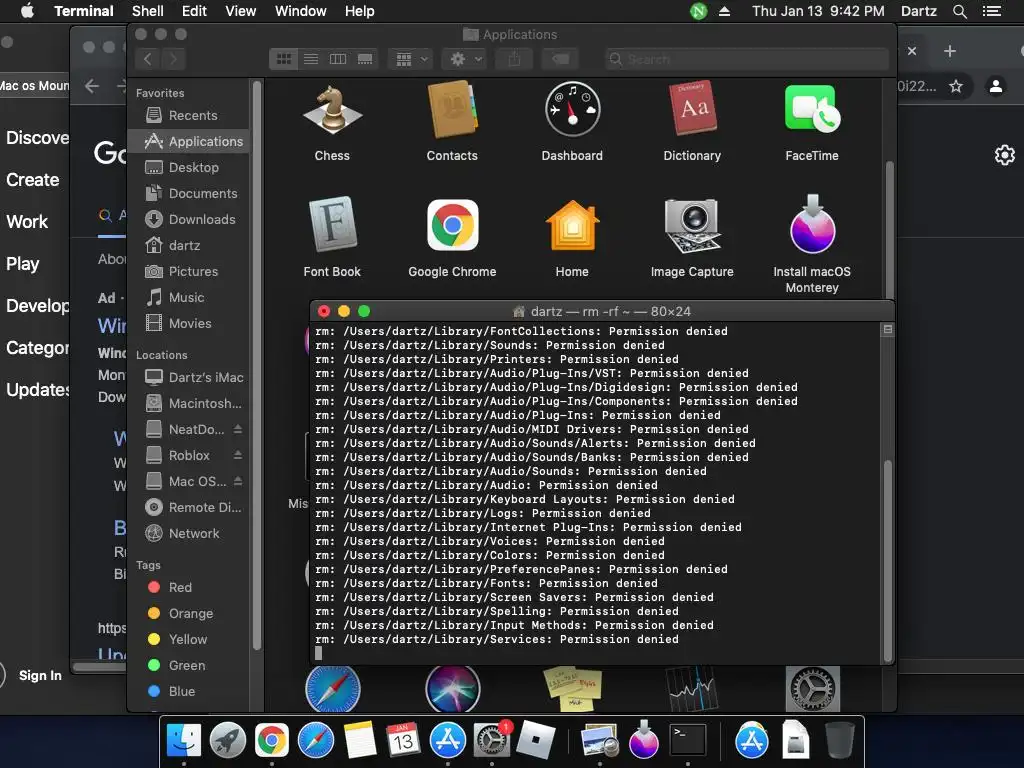Filter by Red tag in sidebar
1024x768 pixels.
(188, 587)
